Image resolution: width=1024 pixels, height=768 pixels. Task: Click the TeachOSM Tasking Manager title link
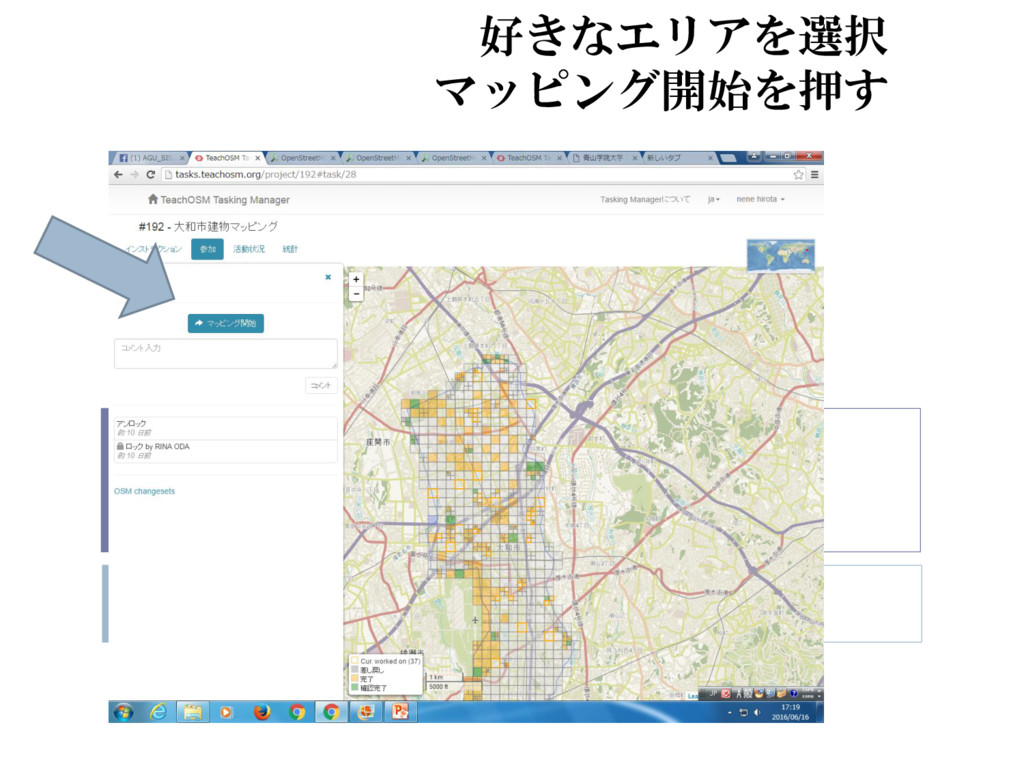[225, 200]
